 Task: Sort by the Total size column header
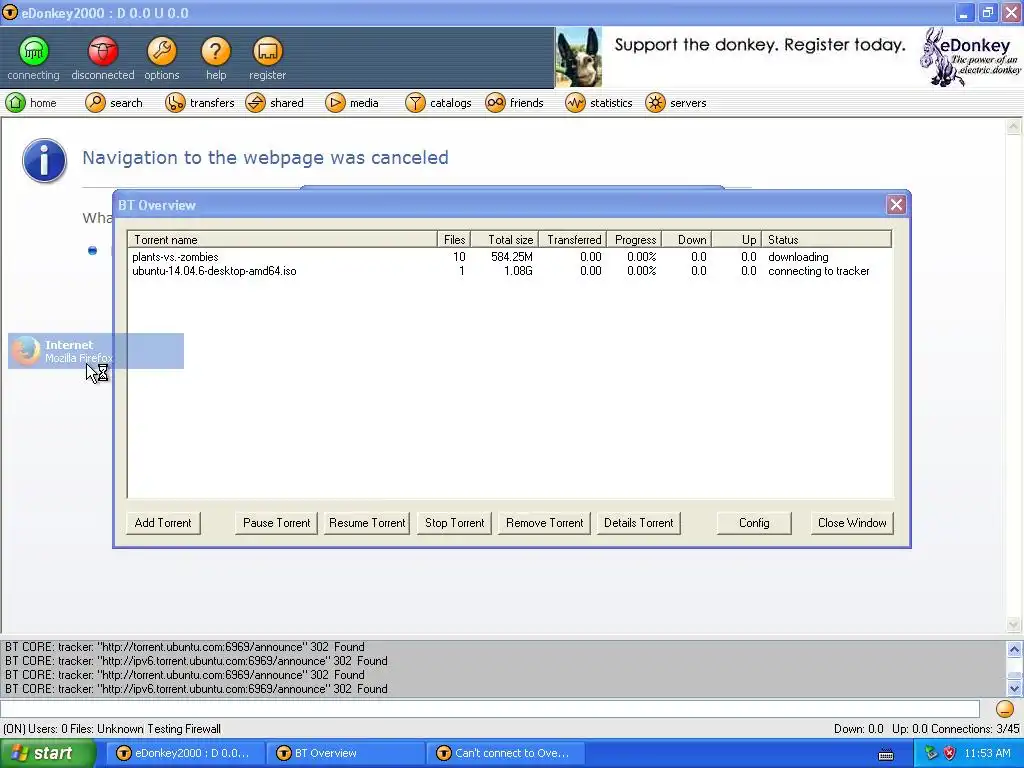pos(504,240)
